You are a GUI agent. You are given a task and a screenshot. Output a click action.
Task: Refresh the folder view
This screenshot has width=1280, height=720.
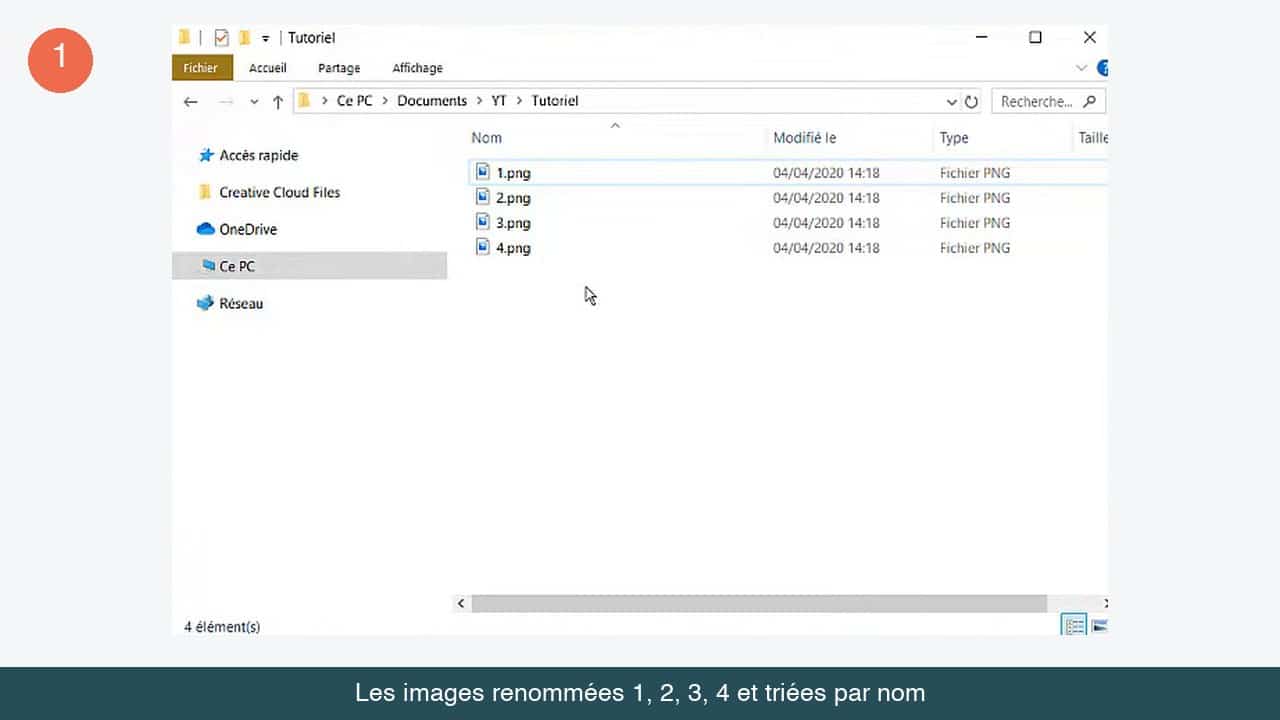pyautogui.click(x=971, y=102)
